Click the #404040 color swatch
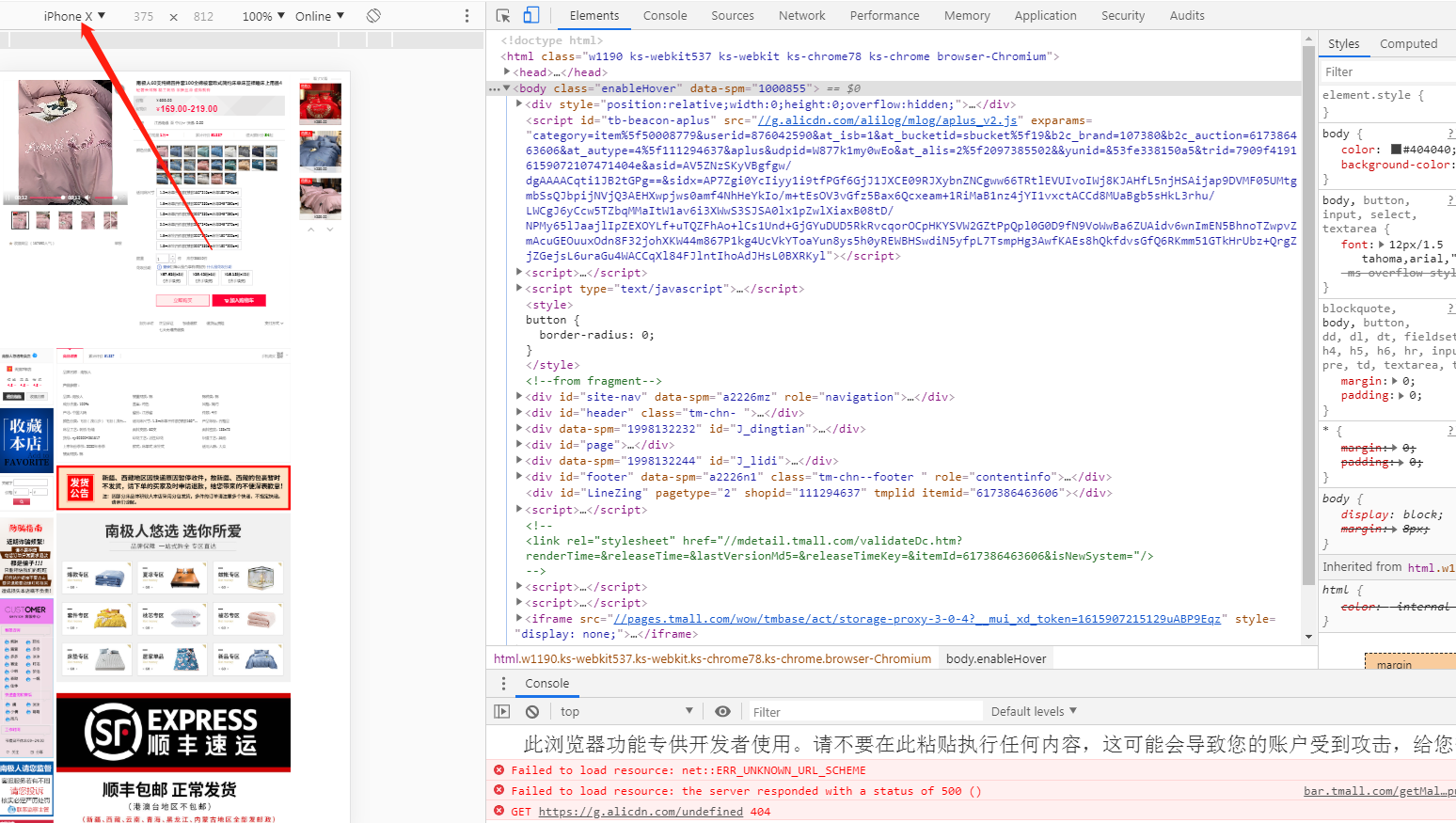Screen dimensions: 1456x823 tap(1396, 150)
